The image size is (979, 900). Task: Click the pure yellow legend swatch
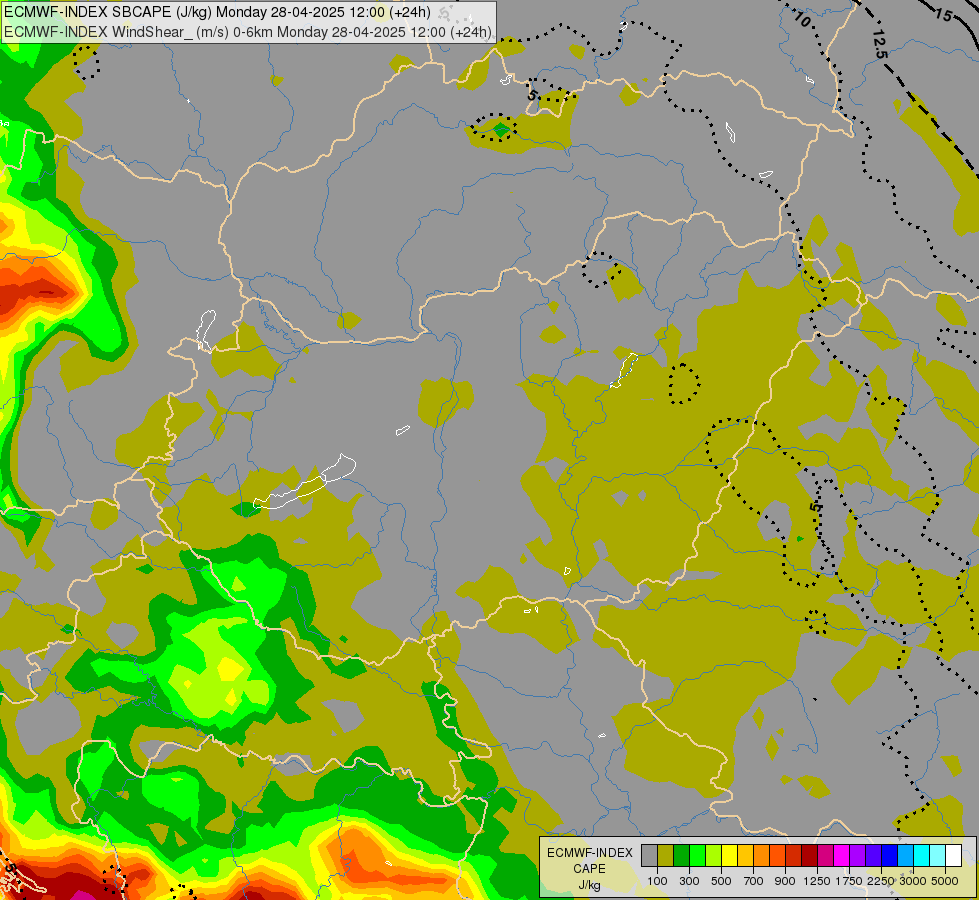pyautogui.click(x=729, y=856)
